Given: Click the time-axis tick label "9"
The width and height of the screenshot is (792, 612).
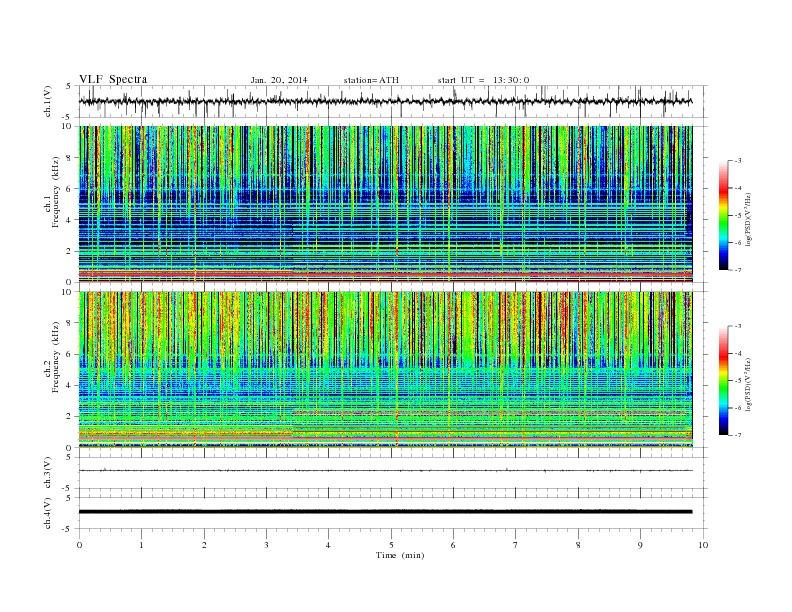Looking at the screenshot, I should [x=640, y=545].
